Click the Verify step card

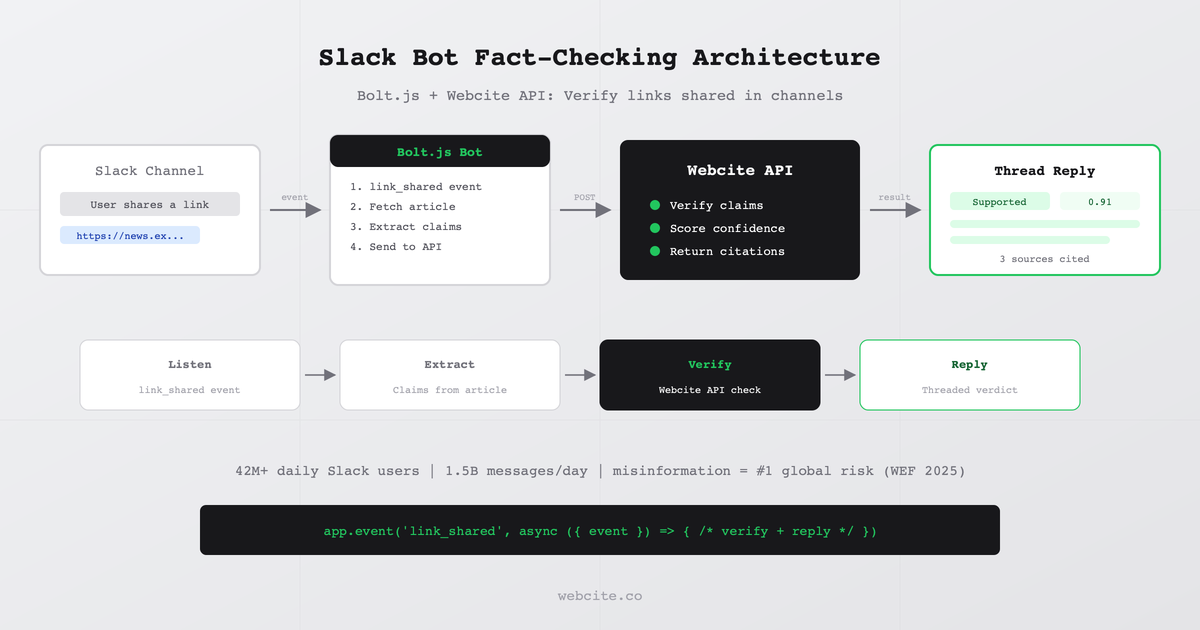[x=710, y=375]
